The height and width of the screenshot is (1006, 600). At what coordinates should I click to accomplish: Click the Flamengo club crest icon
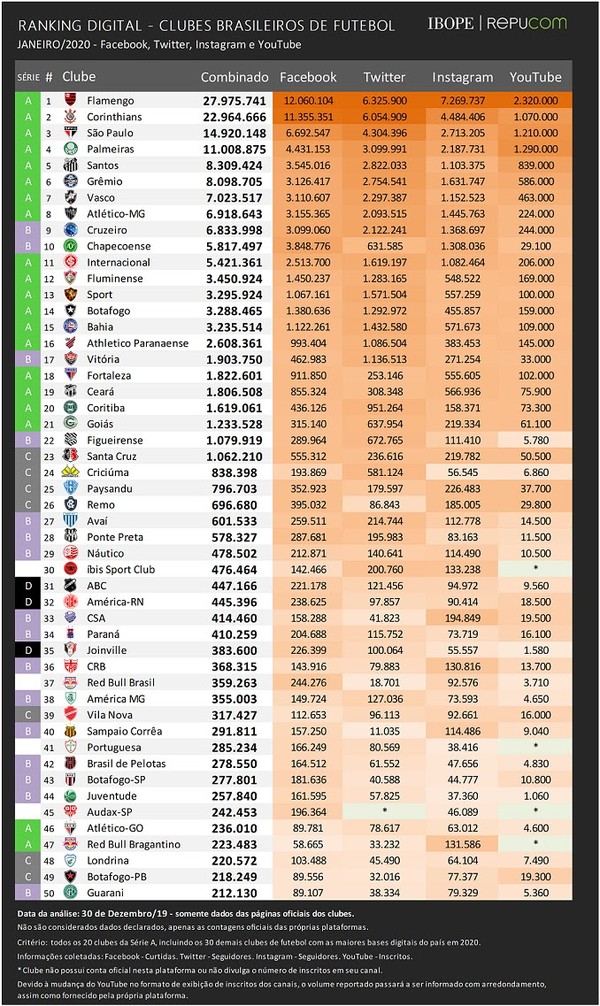[71, 100]
